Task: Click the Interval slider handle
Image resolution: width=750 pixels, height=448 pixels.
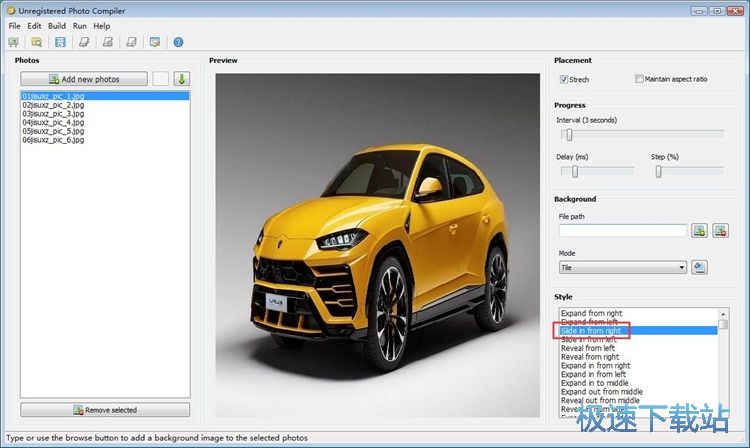Action: [x=568, y=134]
